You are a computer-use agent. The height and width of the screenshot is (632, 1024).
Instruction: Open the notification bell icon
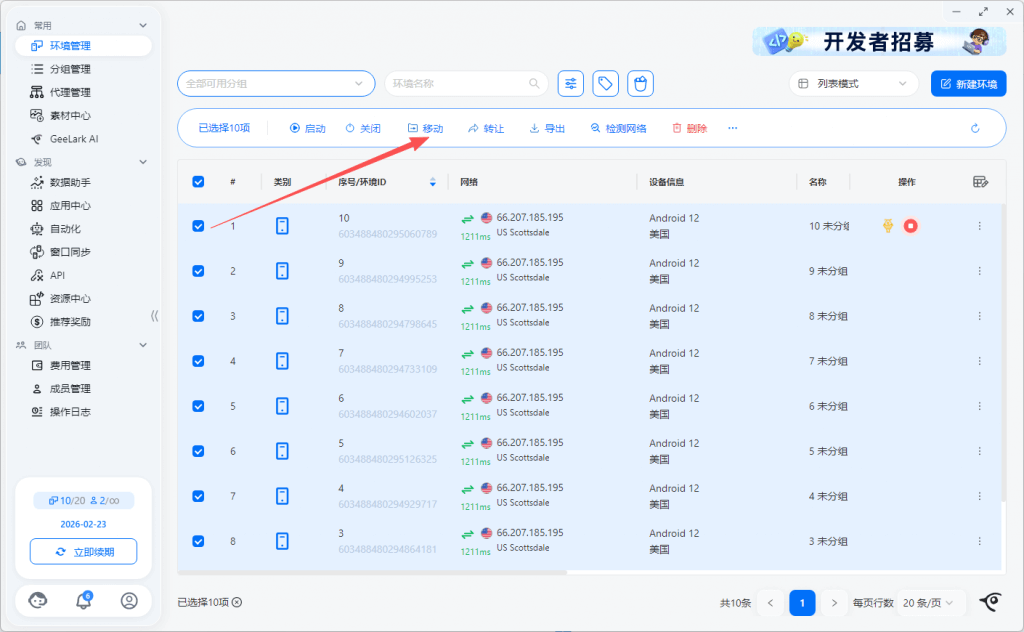pos(84,600)
